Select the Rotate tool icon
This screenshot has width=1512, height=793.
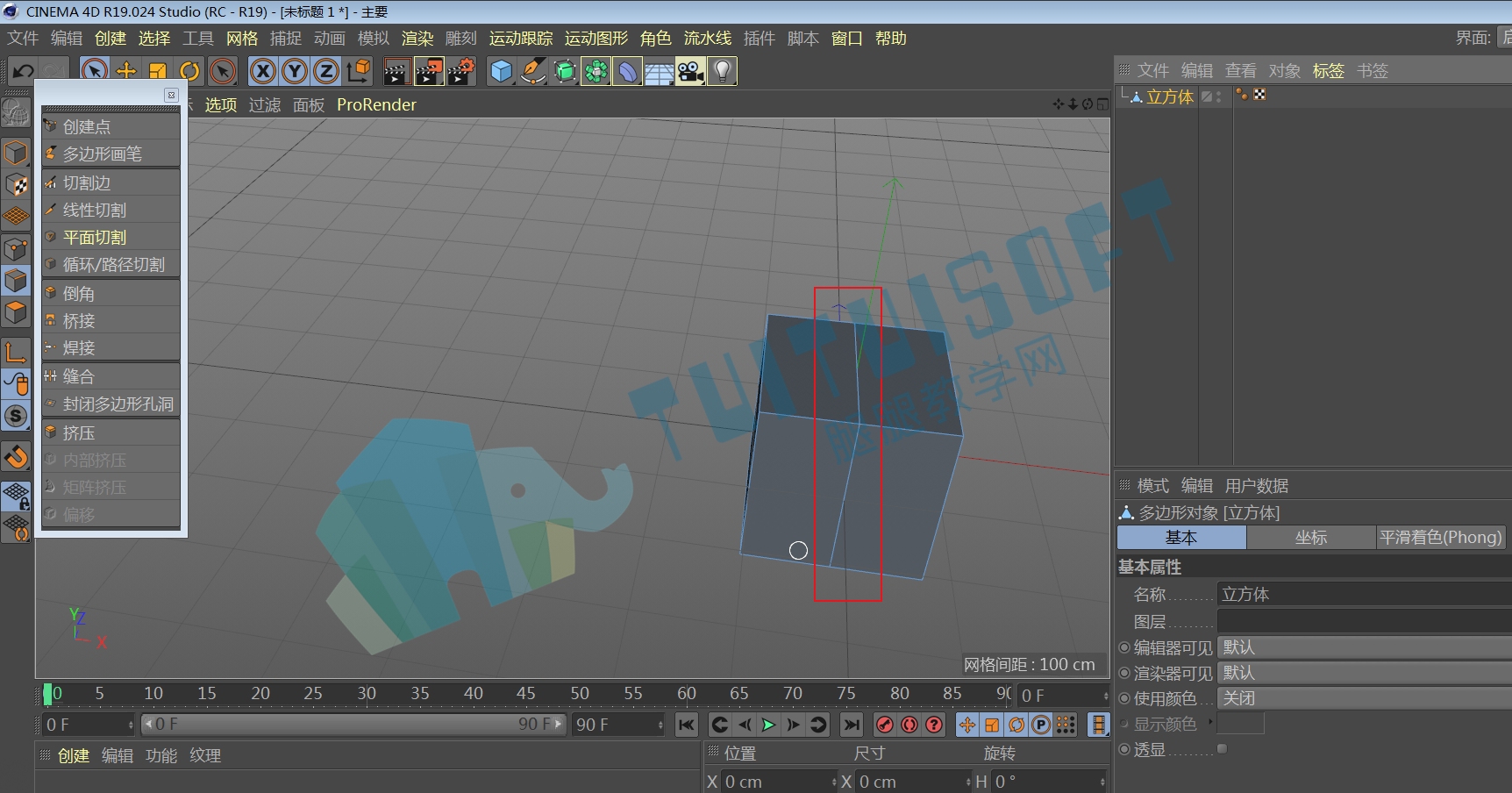click(x=189, y=71)
